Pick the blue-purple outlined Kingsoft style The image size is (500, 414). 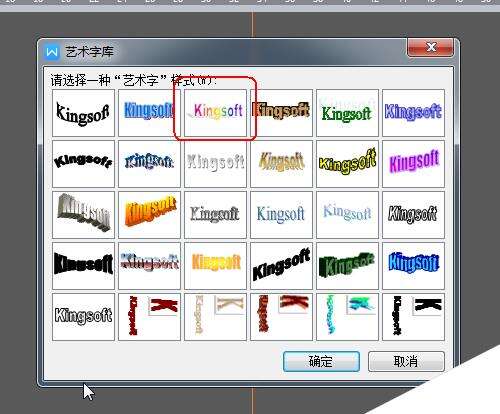[x=413, y=113]
